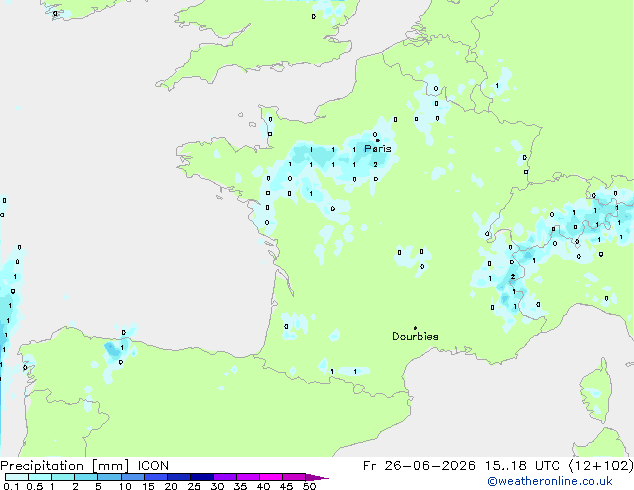Pick the 20–25 mm legend swatch
This screenshot has width=634, height=490.
point(178,477)
